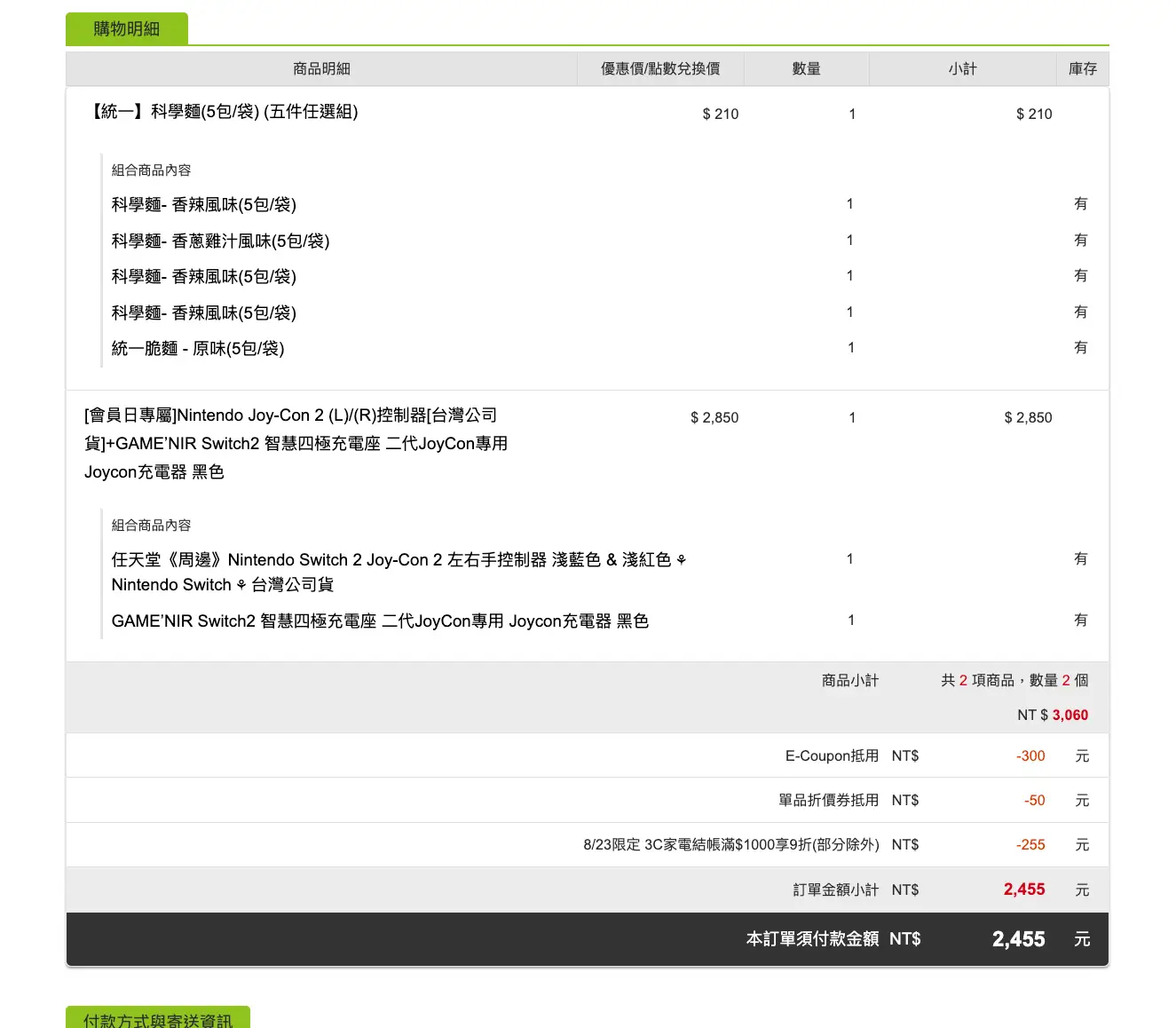Click the NT $ 3,060 subtotal
1176x1028 pixels.
point(1053,716)
